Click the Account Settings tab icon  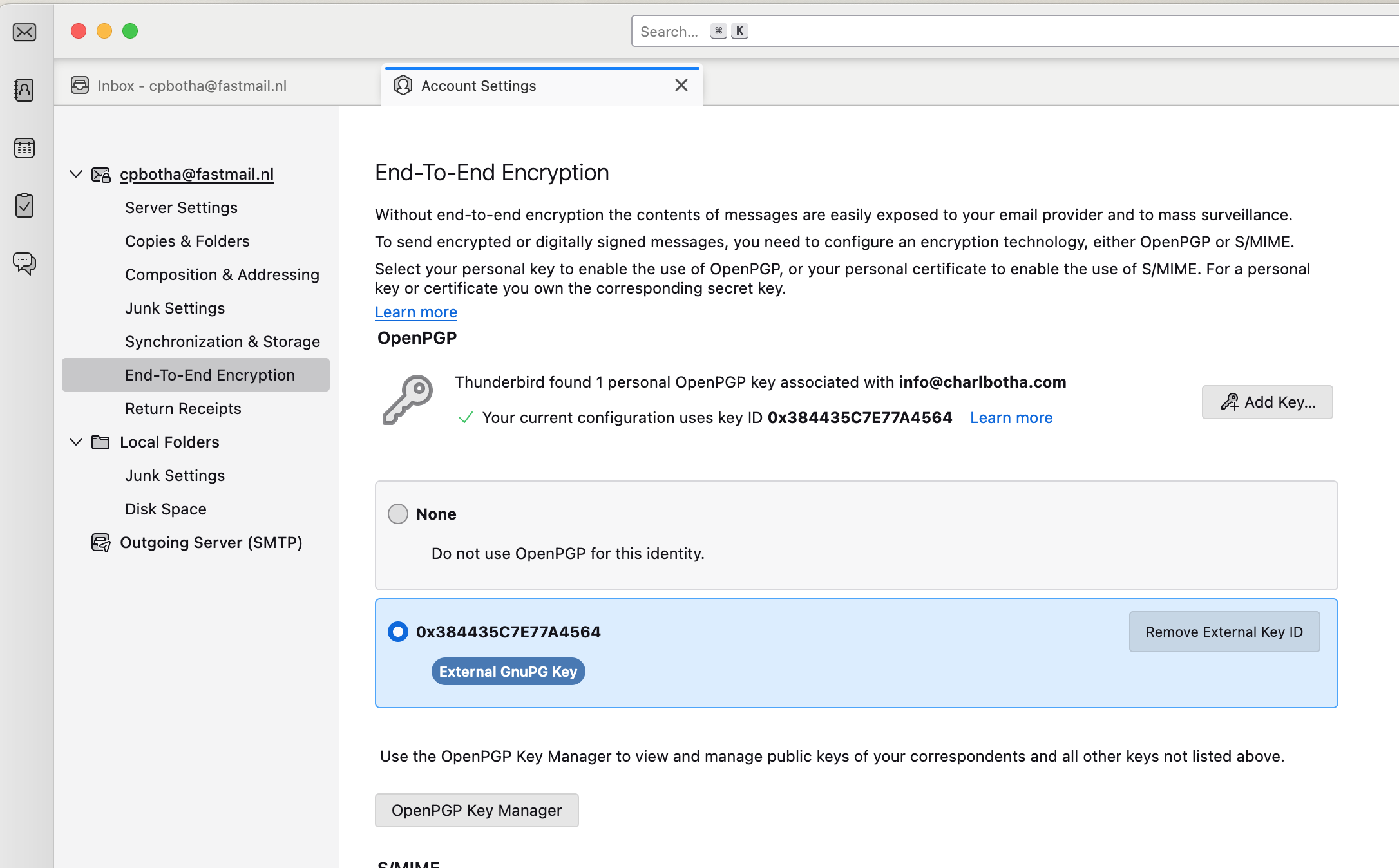pyautogui.click(x=403, y=85)
